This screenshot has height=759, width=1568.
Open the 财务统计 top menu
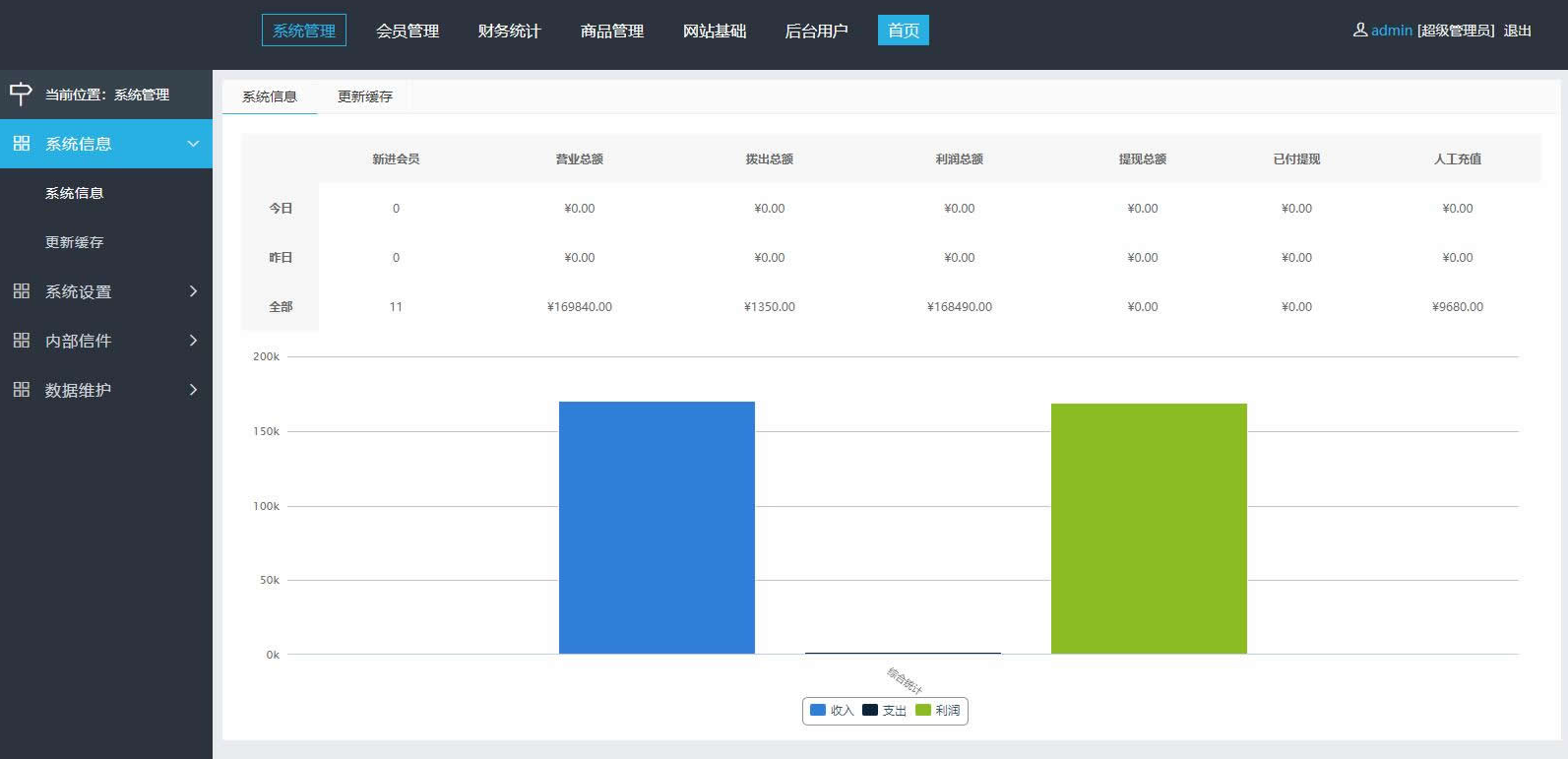[x=509, y=31]
